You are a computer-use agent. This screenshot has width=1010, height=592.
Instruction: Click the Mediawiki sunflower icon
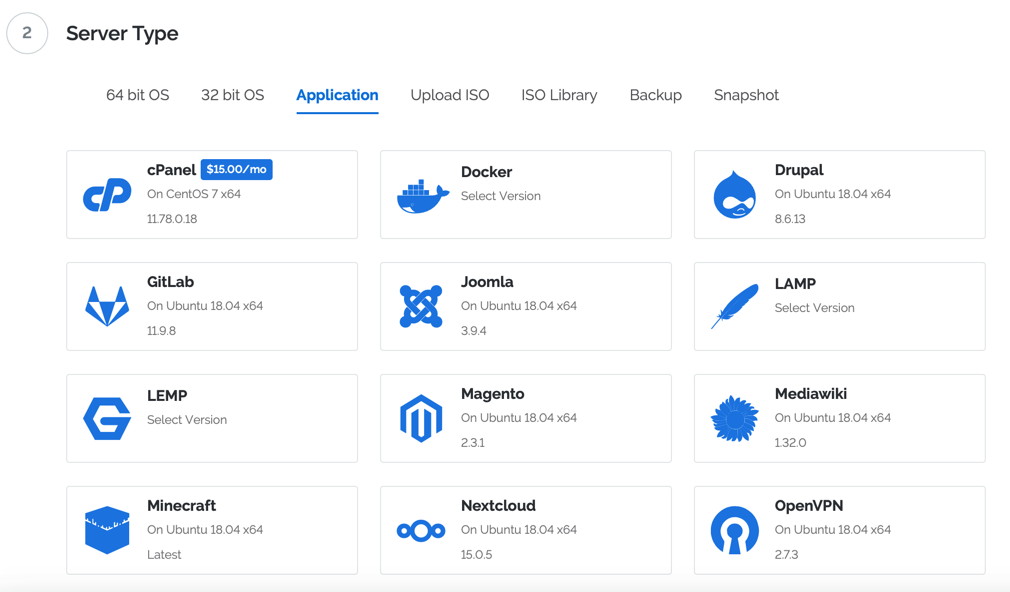click(734, 418)
